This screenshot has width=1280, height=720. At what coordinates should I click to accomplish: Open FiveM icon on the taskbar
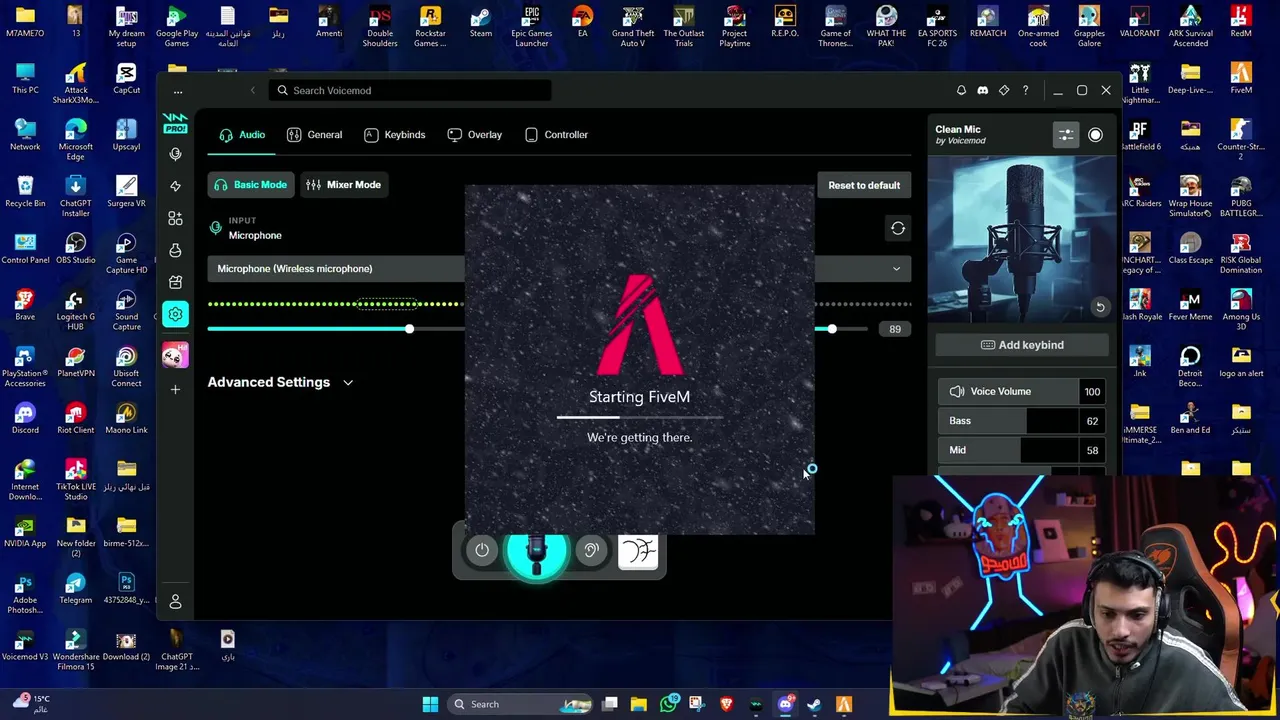point(843,704)
